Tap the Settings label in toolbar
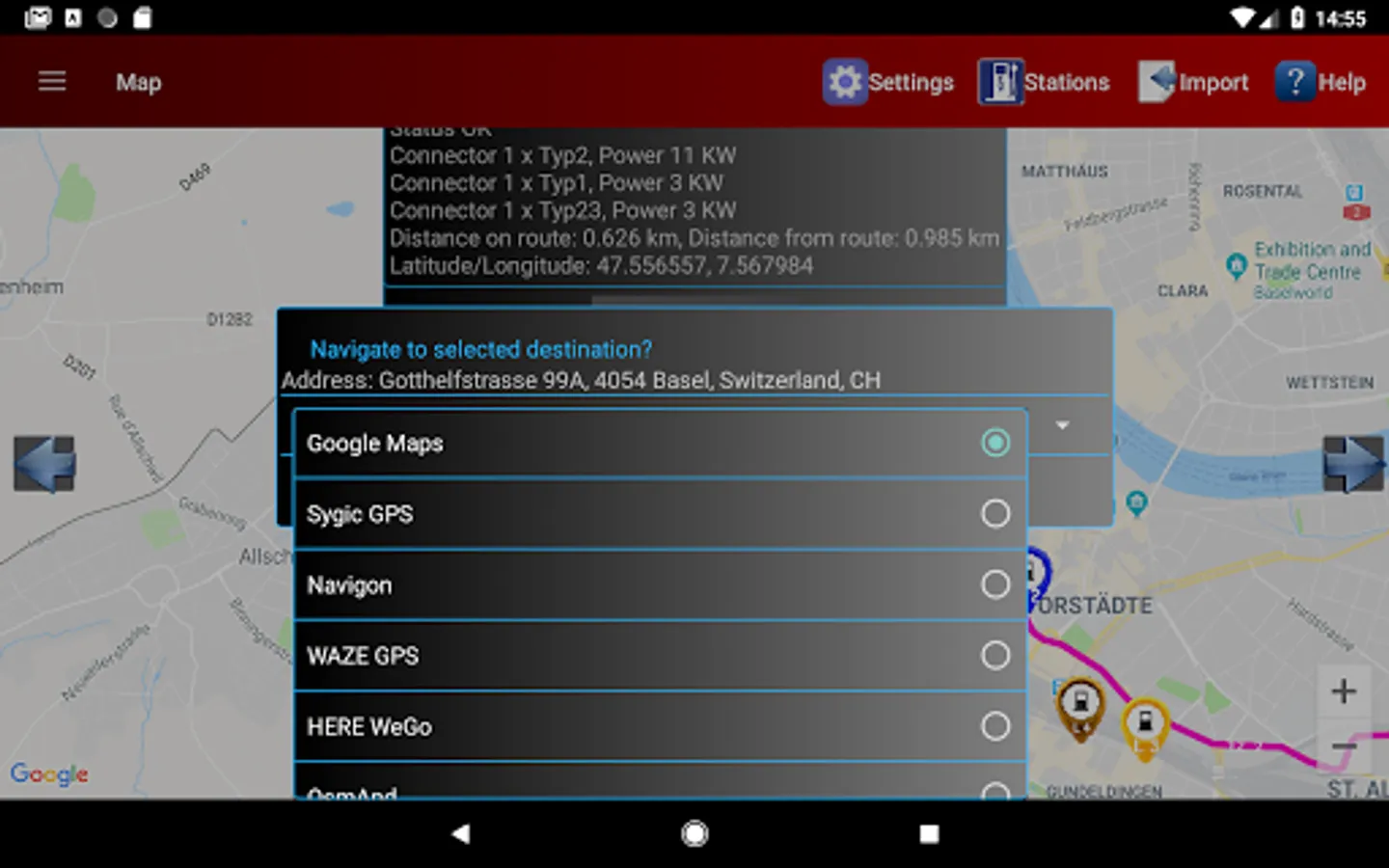 [x=911, y=83]
